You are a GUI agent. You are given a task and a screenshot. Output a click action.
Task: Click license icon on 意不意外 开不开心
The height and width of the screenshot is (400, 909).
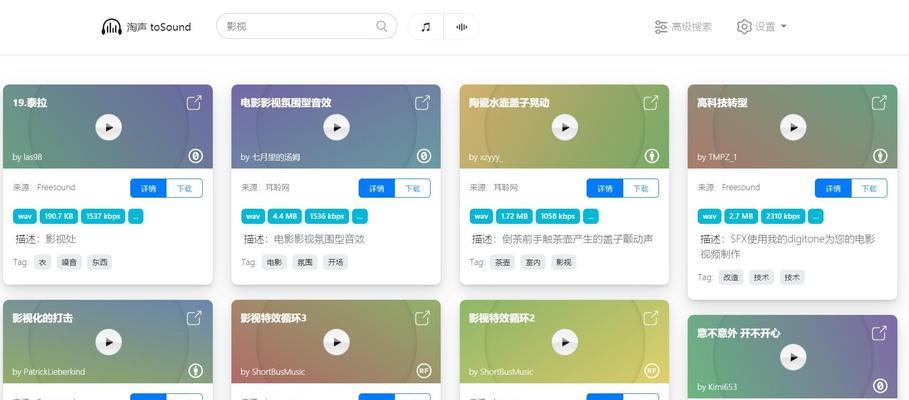pyautogui.click(x=881, y=386)
